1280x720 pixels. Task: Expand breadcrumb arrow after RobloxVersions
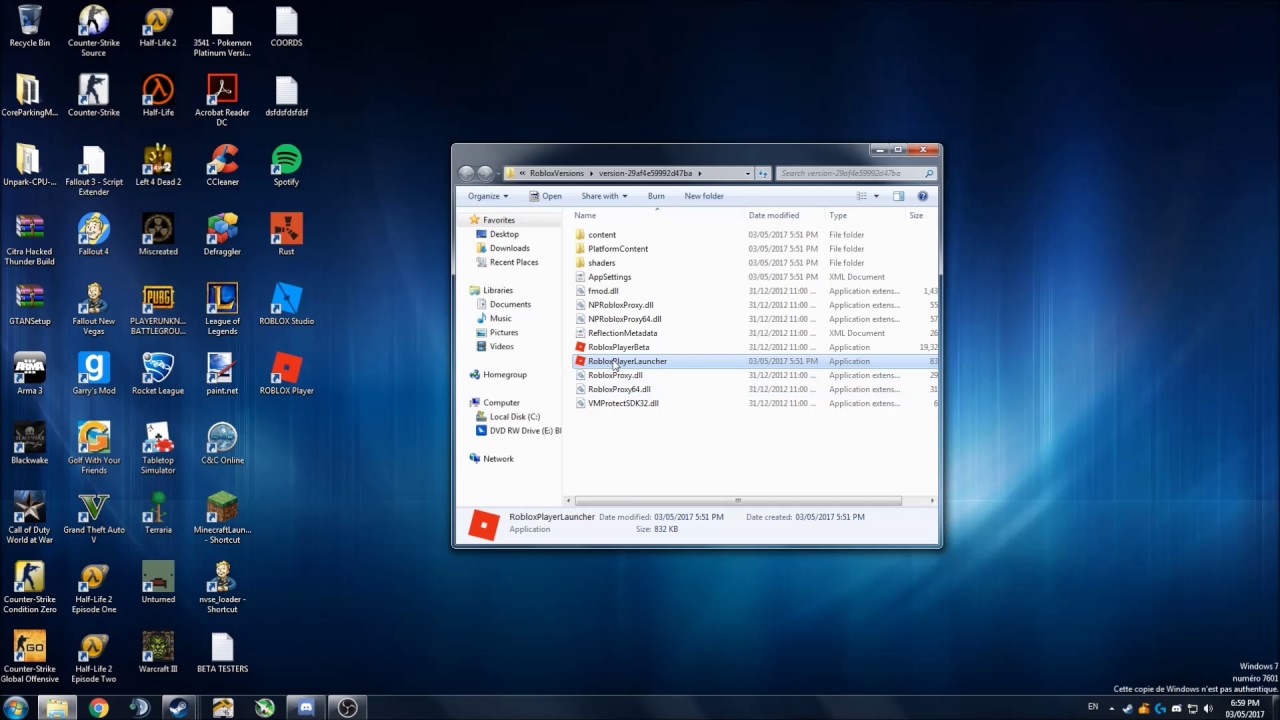point(591,173)
